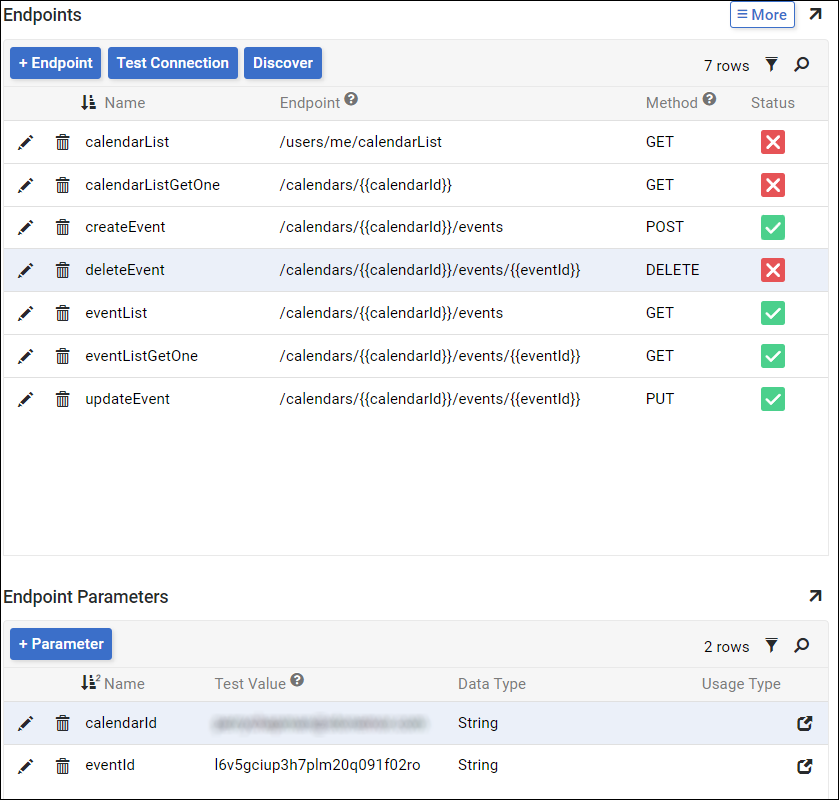
Task: Select the eventListGetOne endpoint row
Action: 141,356
